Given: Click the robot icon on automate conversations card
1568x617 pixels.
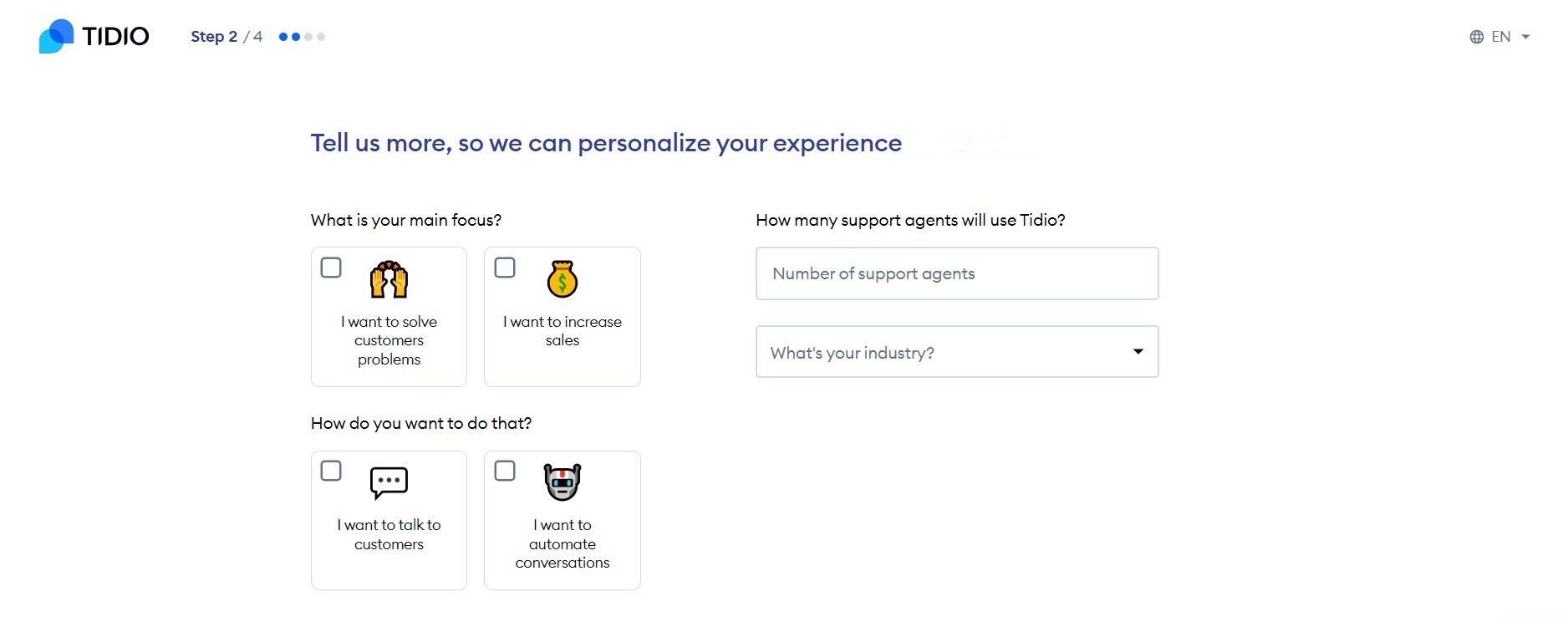Looking at the screenshot, I should (562, 482).
